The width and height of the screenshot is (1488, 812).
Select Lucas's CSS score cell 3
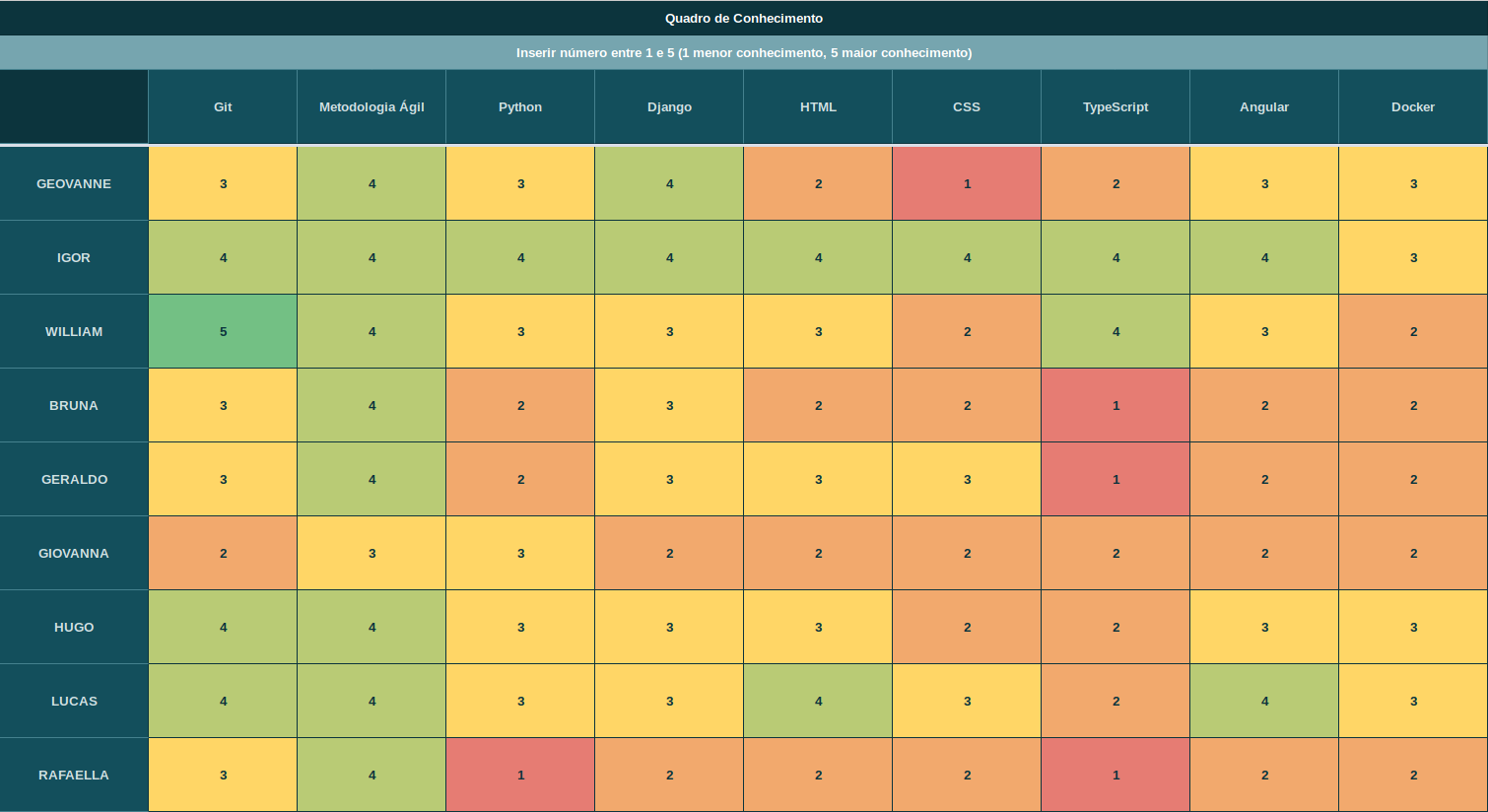coord(967,701)
